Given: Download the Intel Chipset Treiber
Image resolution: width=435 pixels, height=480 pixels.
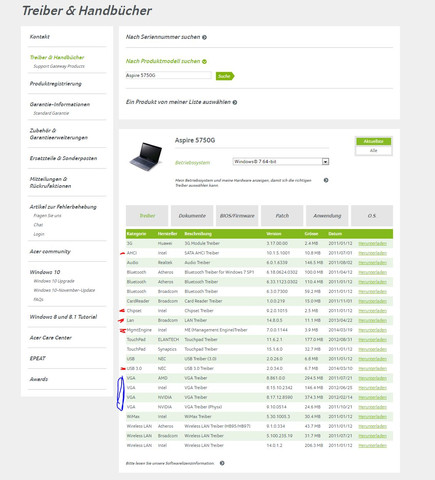Looking at the screenshot, I should tap(372, 311).
